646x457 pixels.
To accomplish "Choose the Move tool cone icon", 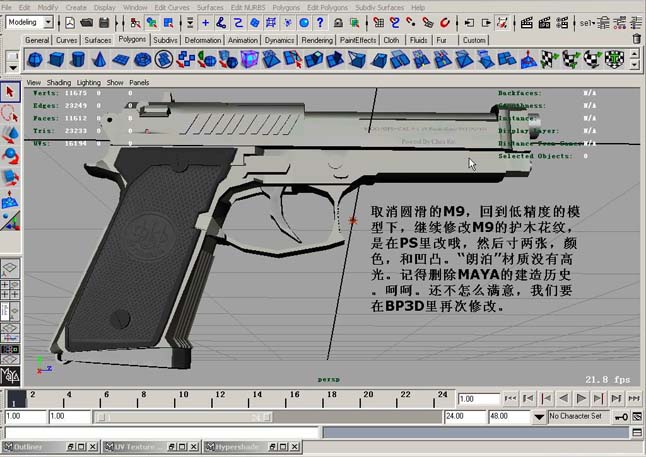I will pyautogui.click(x=10, y=135).
